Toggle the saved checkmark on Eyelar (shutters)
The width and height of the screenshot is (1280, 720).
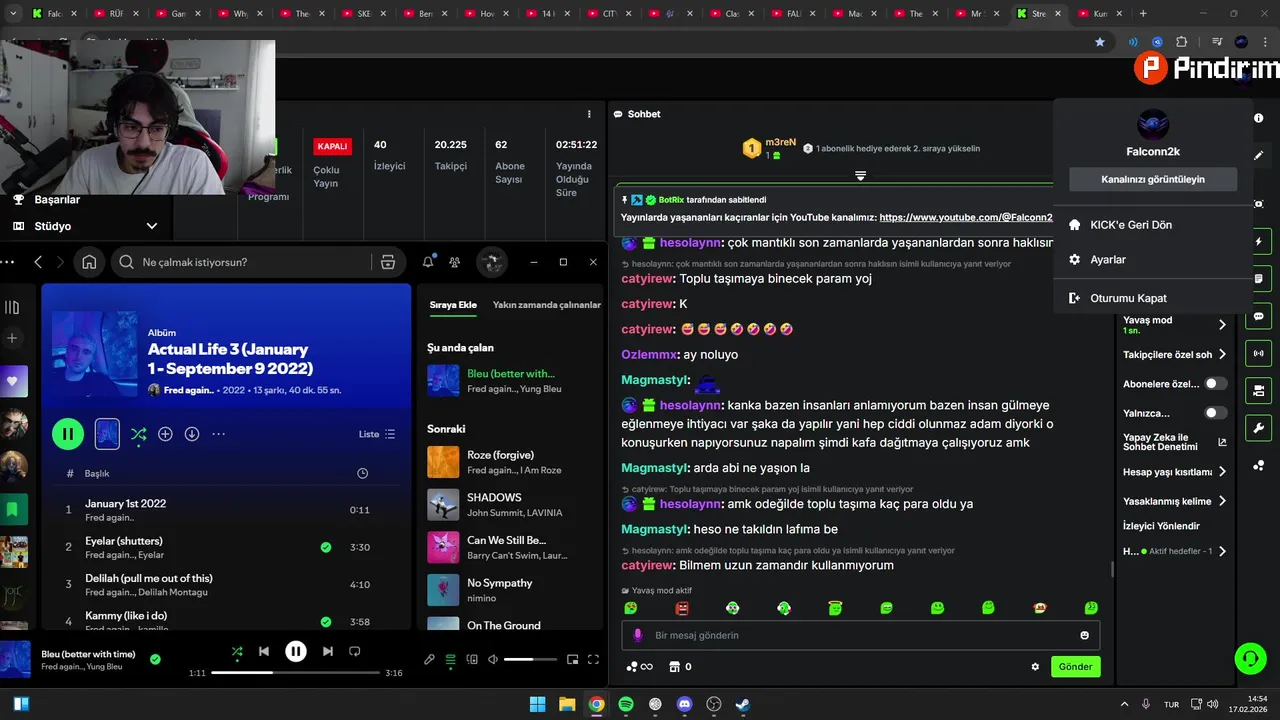tap(326, 547)
